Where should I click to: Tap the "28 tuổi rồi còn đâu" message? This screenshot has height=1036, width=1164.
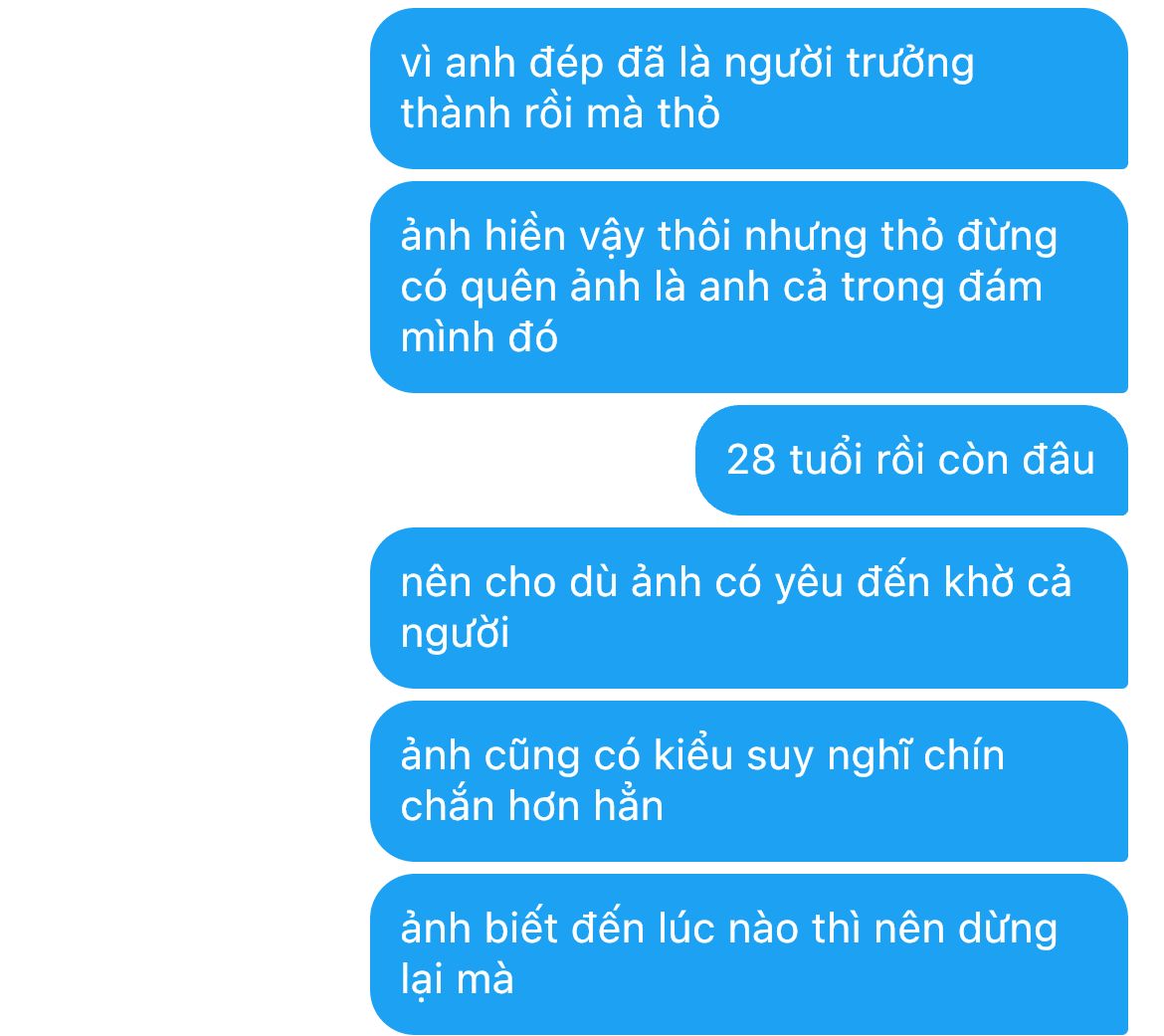911,460
